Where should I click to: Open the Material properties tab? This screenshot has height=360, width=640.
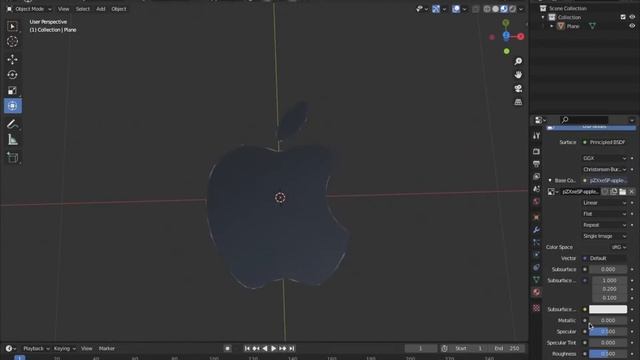click(x=536, y=292)
